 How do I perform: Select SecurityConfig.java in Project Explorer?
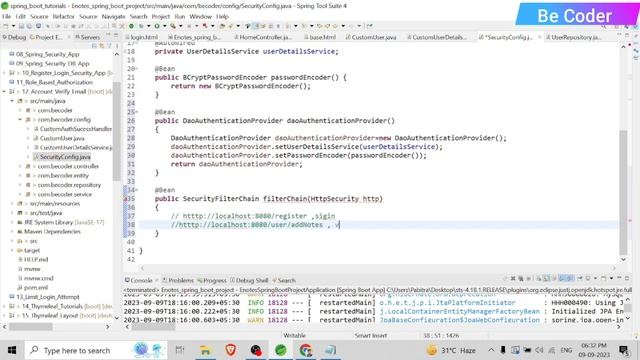65,157
